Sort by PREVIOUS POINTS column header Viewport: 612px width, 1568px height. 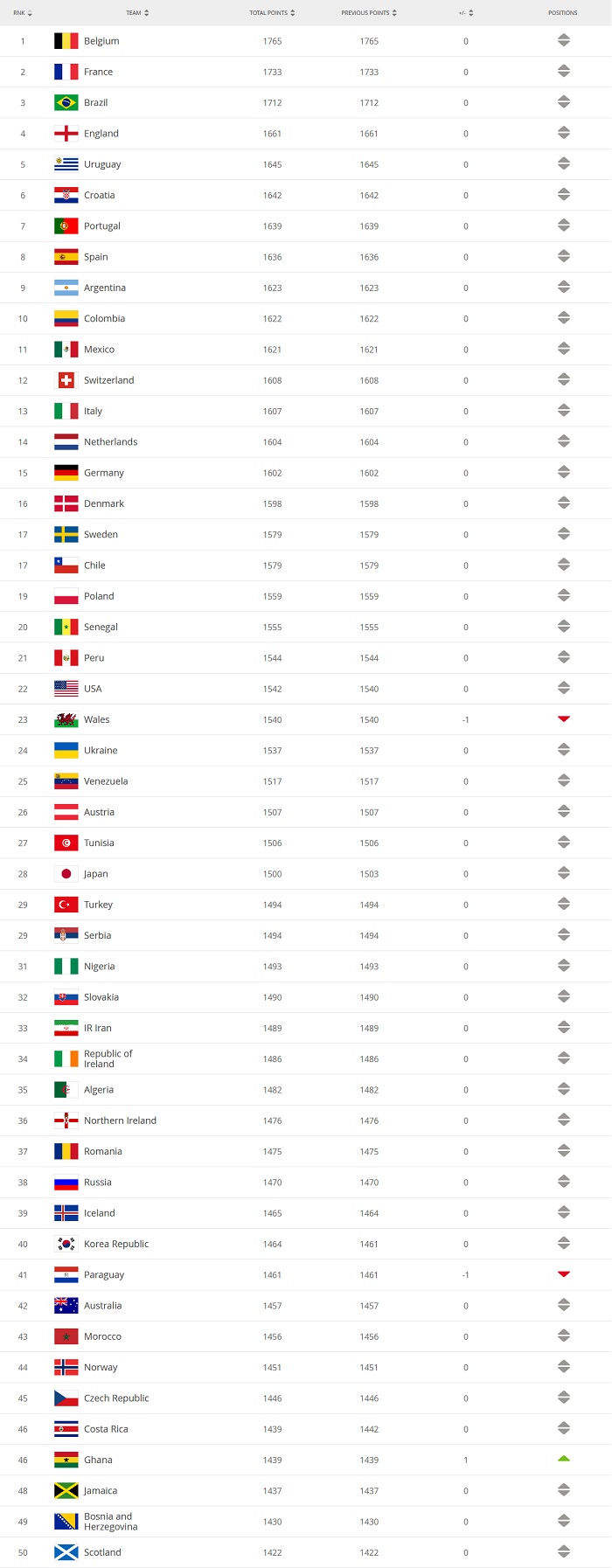(x=369, y=13)
